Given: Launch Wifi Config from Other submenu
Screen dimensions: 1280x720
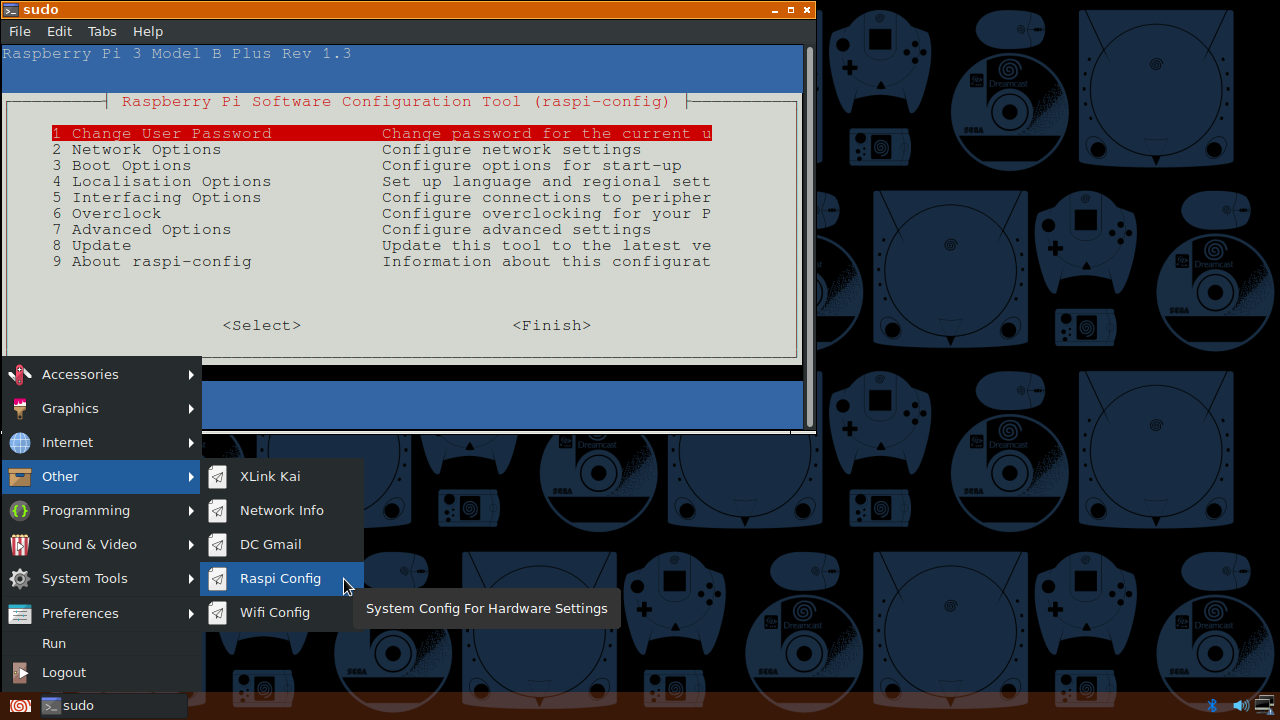Looking at the screenshot, I should click(x=282, y=613).
